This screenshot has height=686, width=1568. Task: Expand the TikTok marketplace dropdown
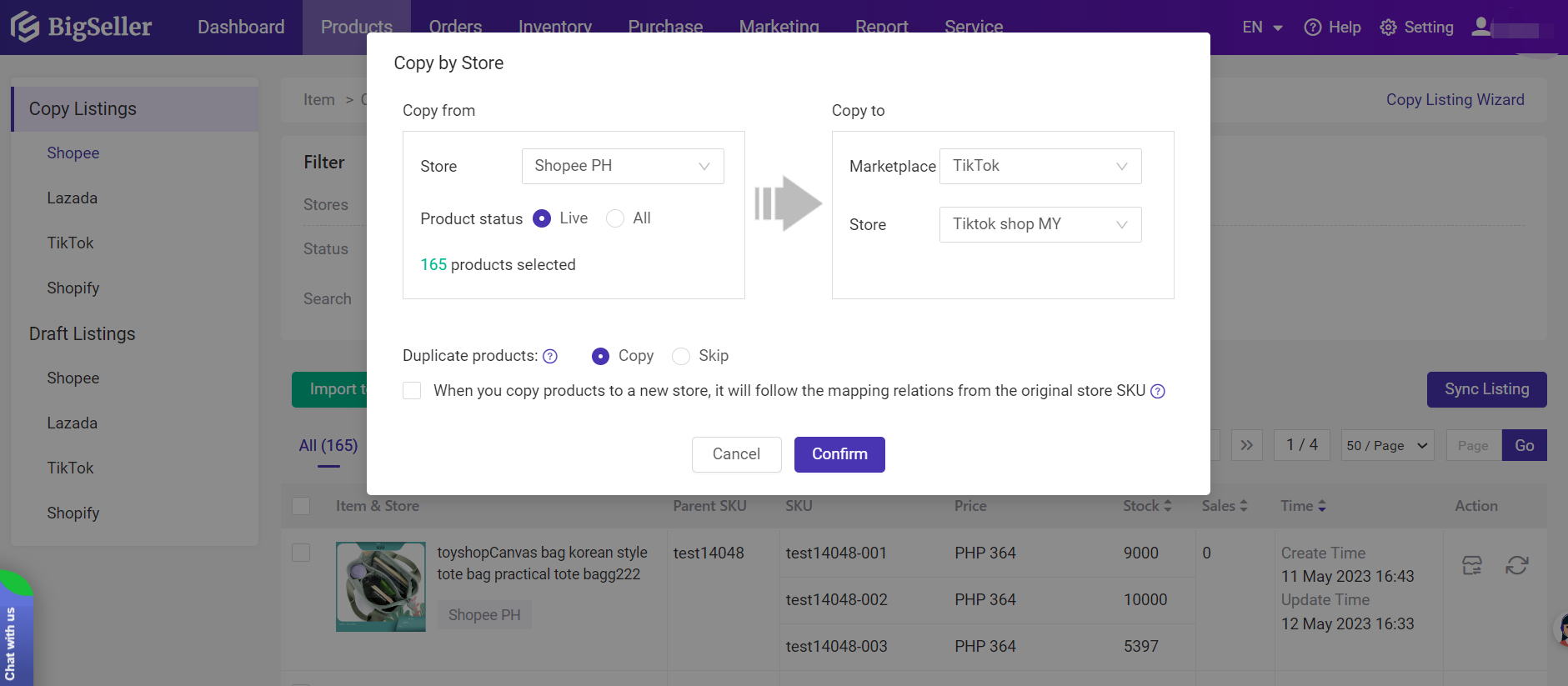pos(1039,166)
